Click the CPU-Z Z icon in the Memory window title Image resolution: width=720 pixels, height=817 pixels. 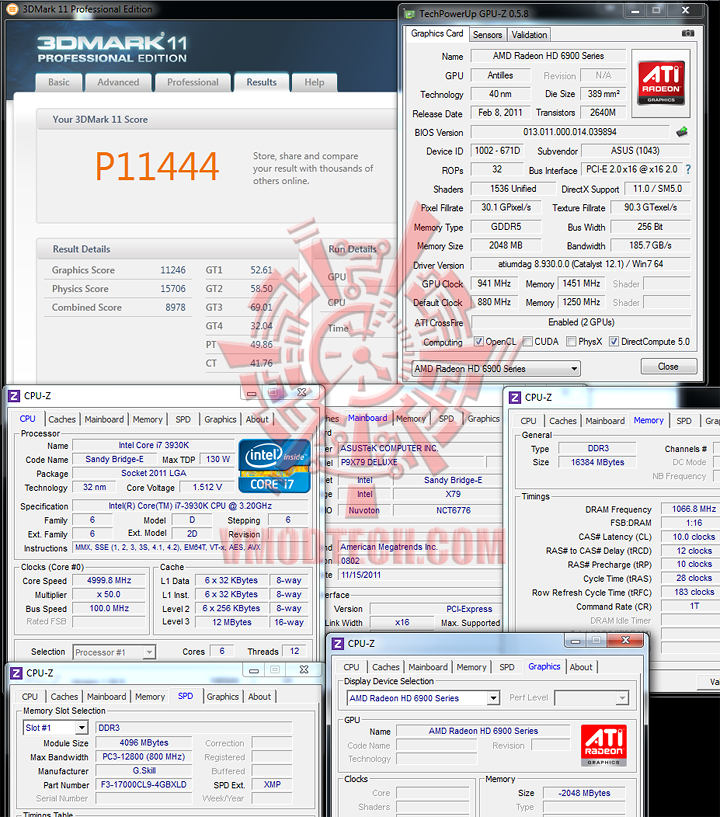(515, 398)
